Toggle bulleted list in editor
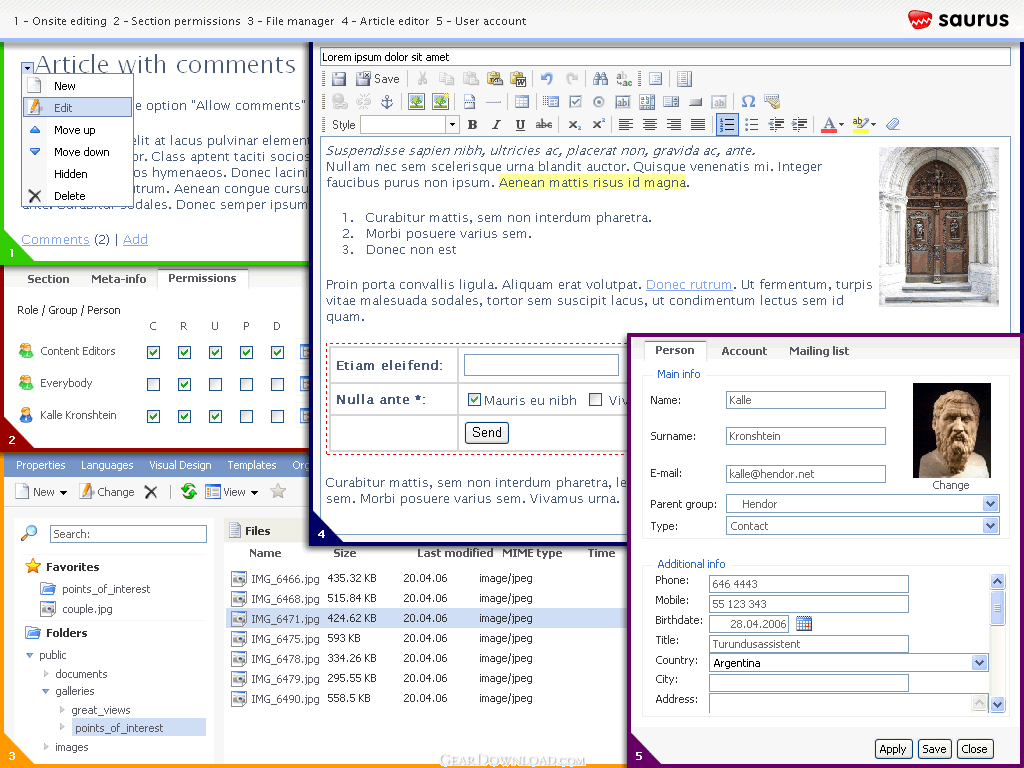The image size is (1024, 768). pyautogui.click(x=752, y=124)
